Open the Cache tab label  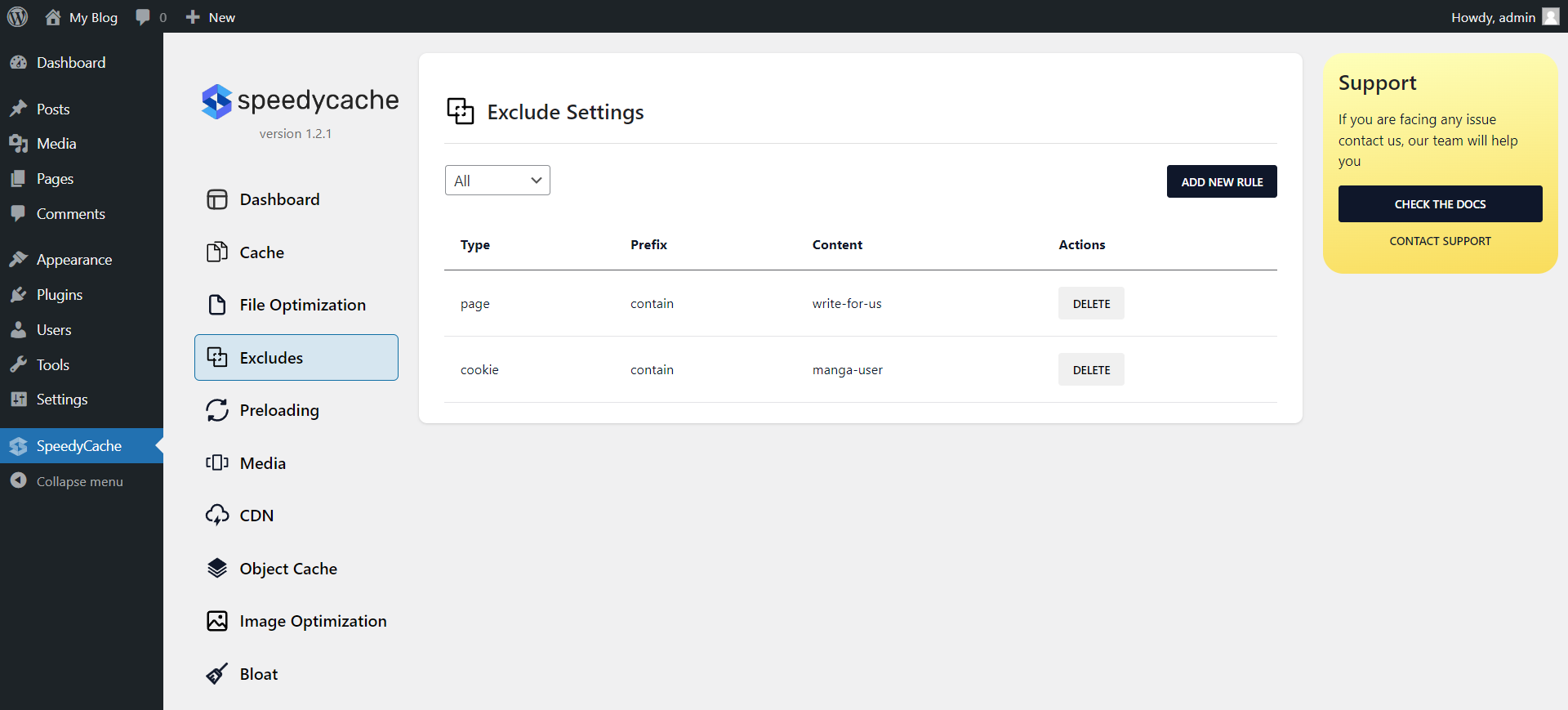coord(261,252)
